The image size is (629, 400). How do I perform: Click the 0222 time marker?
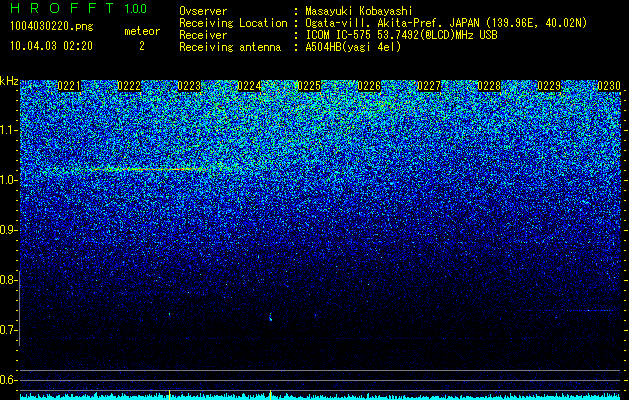(129, 86)
